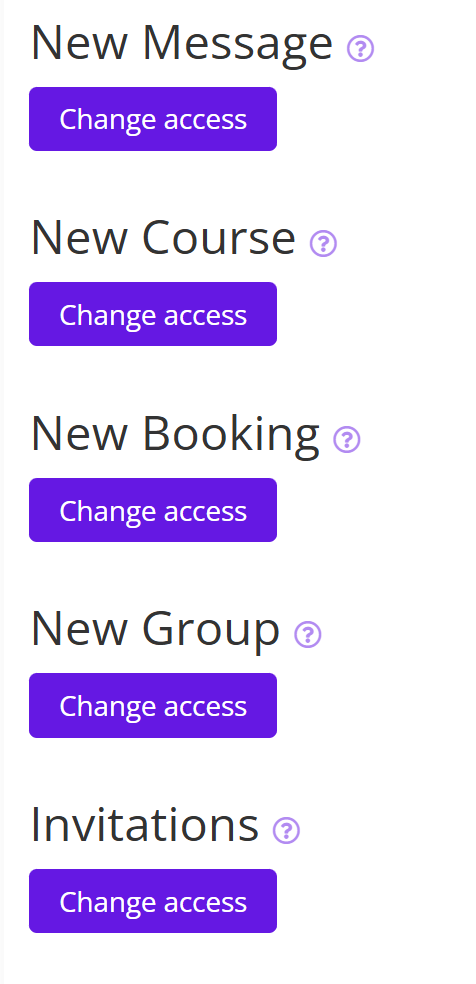Click the New Booking section title

click(175, 434)
